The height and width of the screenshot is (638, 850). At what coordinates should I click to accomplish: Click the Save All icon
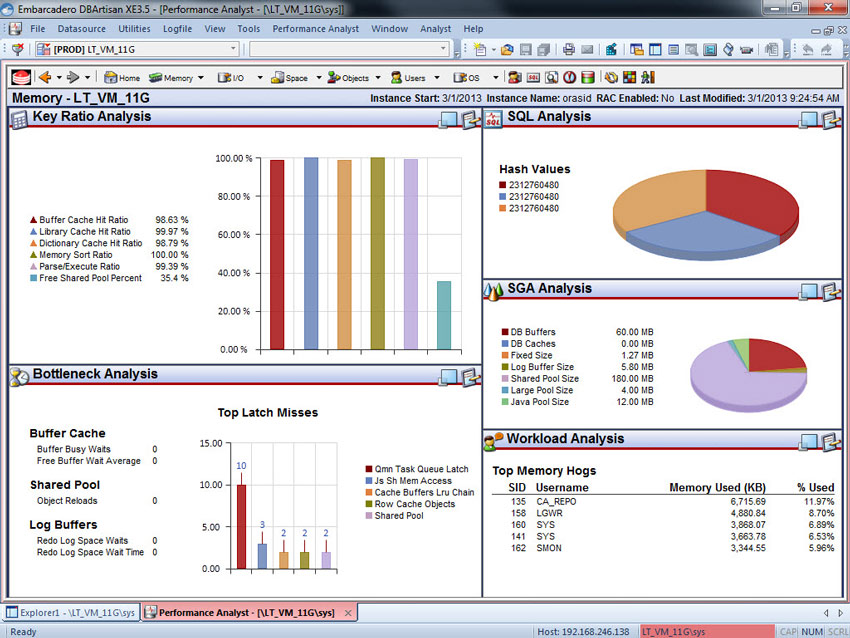(544, 50)
